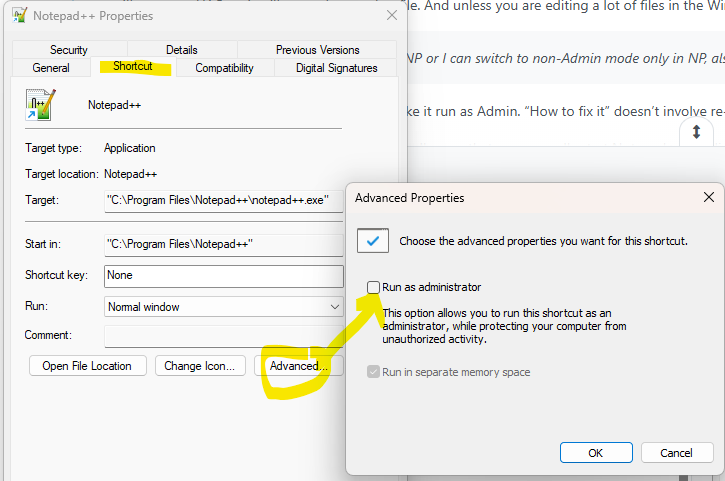The width and height of the screenshot is (725, 481).
Task: Click the Shortcut key field
Action: 223,275
